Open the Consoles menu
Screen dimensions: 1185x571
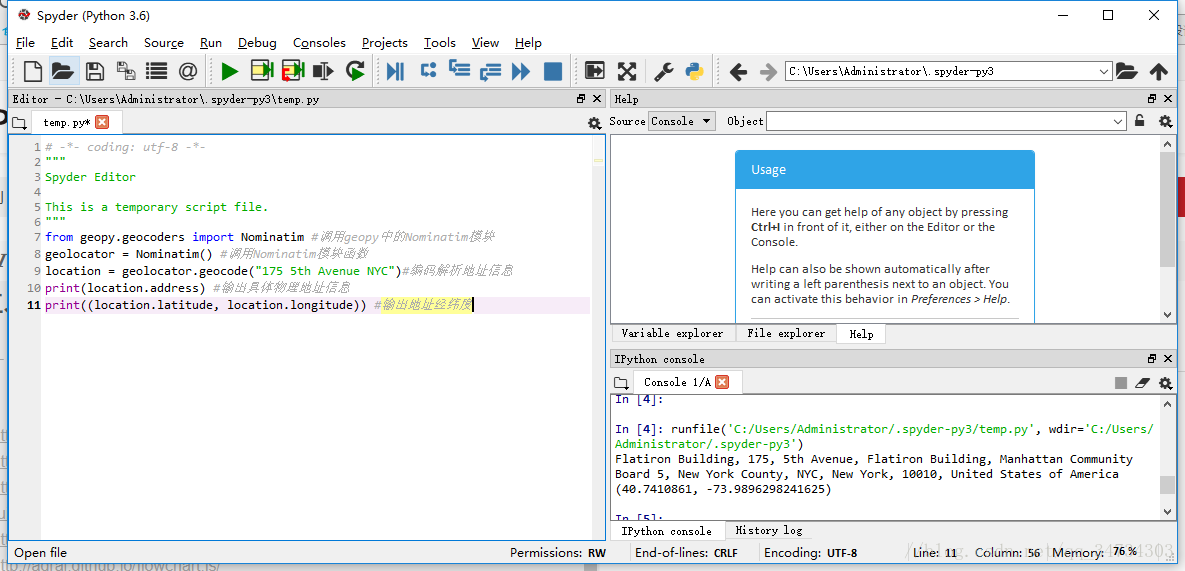point(319,43)
